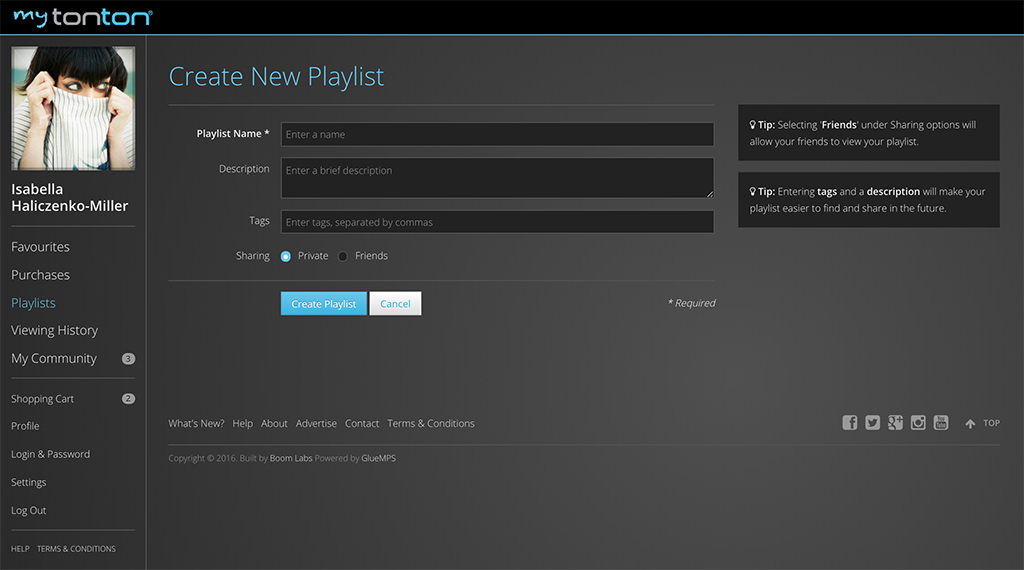
Task: Select the Friends sharing option
Action: (x=343, y=256)
